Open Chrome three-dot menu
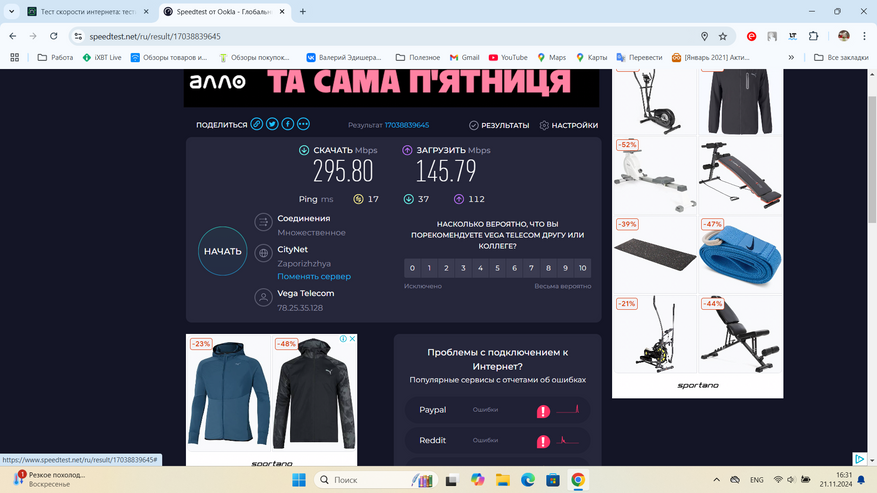Viewport: 877px width, 493px height. pos(864,36)
